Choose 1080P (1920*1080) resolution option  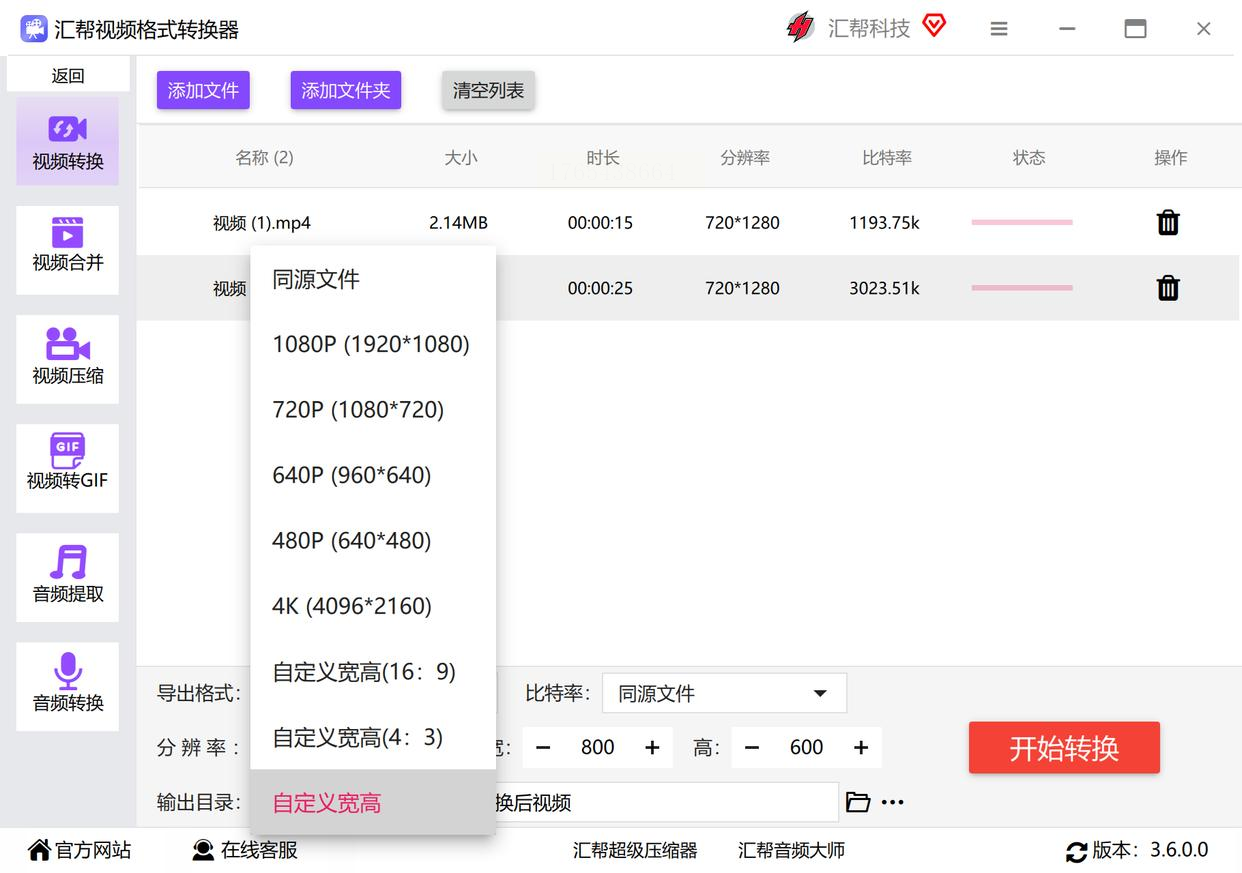click(371, 344)
